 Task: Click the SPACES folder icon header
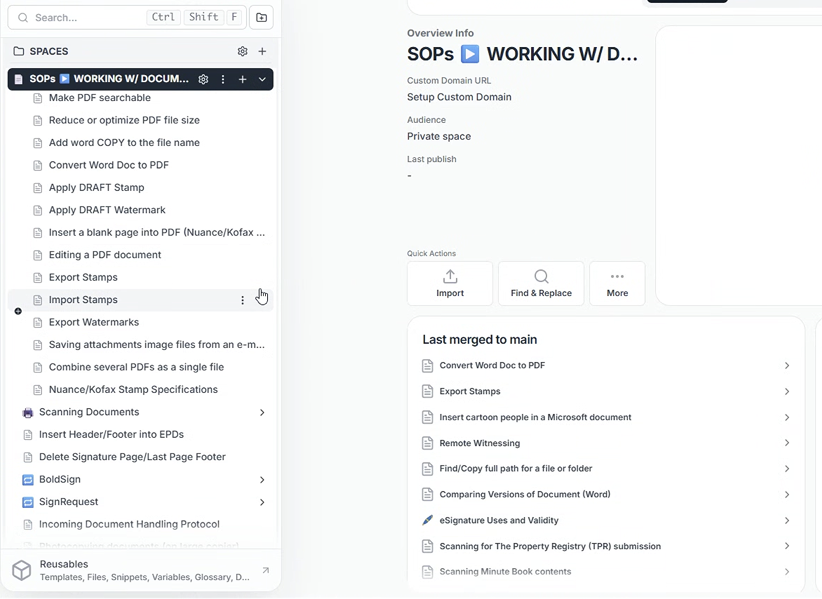coord(19,51)
